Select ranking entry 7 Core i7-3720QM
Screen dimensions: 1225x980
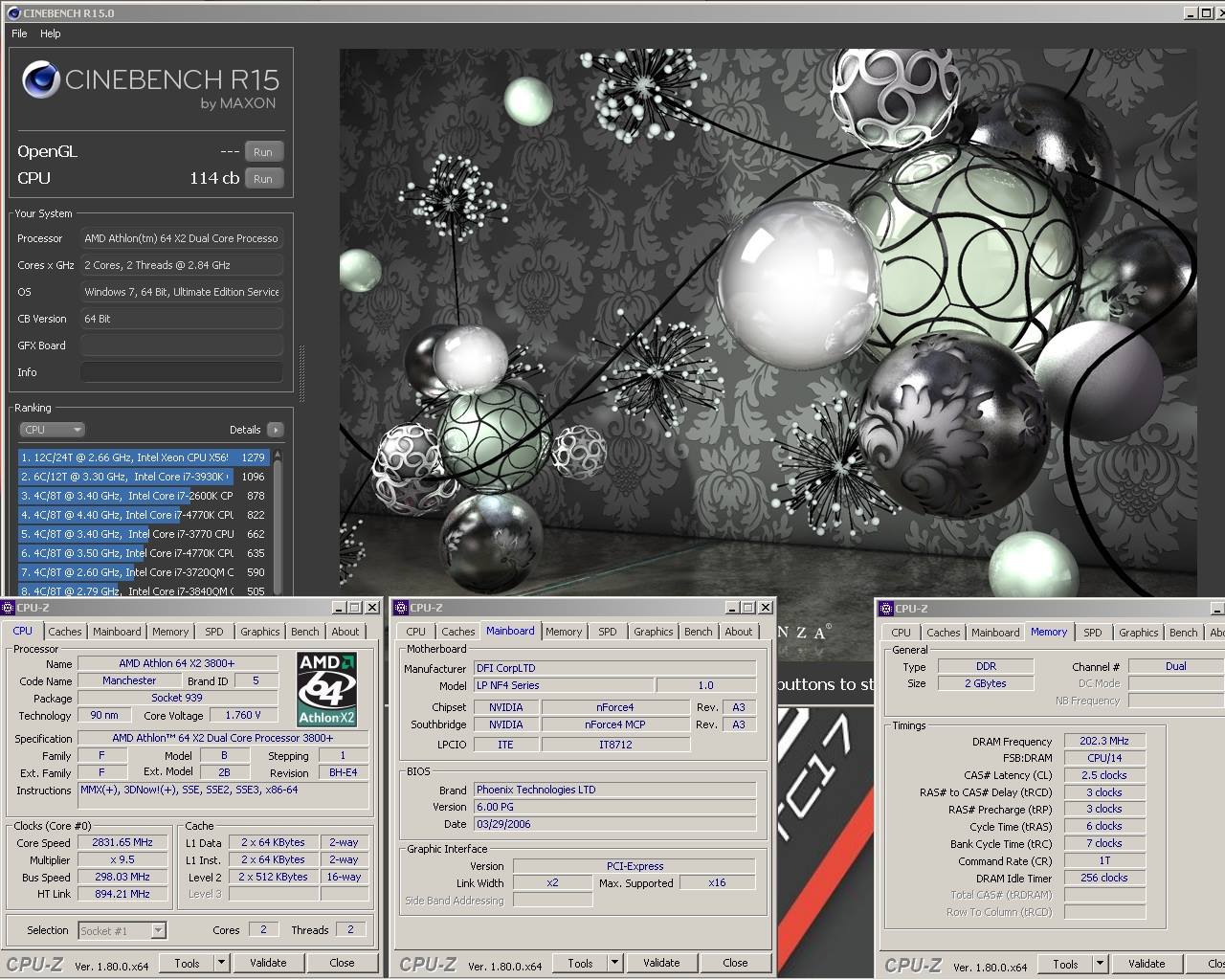tap(144, 572)
